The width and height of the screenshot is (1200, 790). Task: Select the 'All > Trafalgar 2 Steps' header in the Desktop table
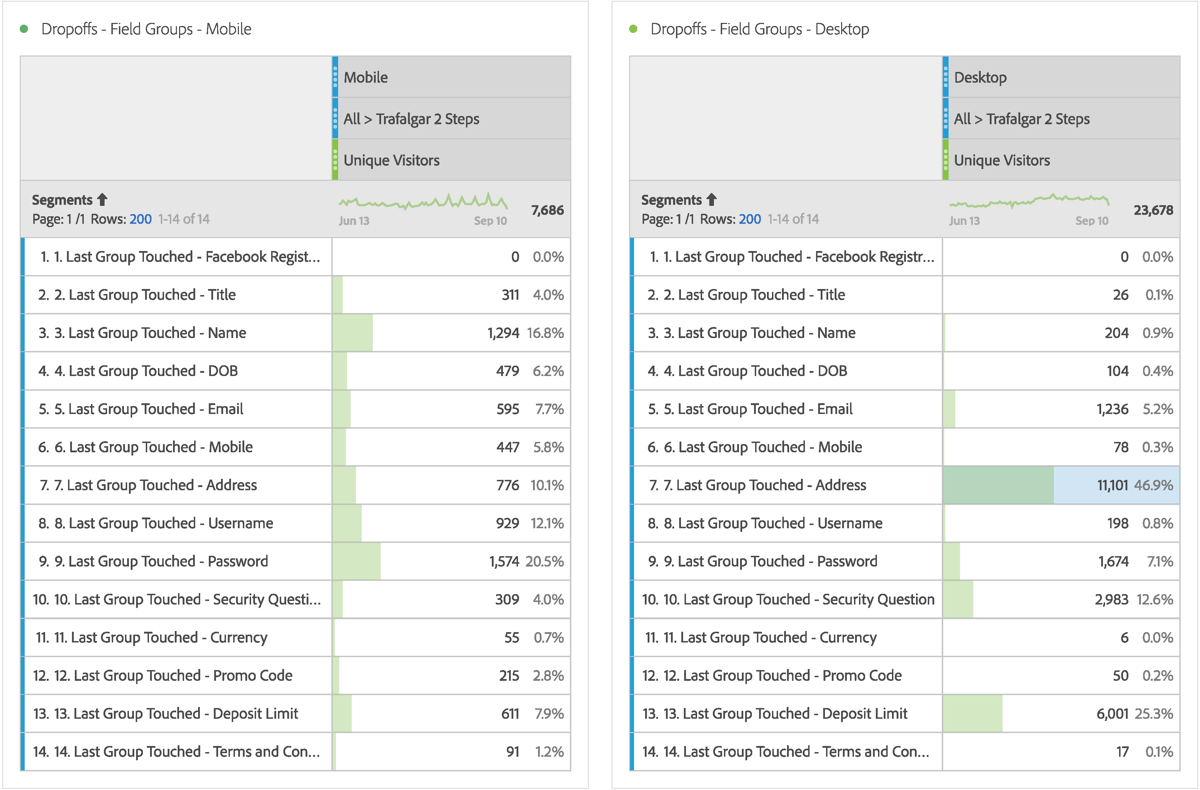click(x=1021, y=119)
